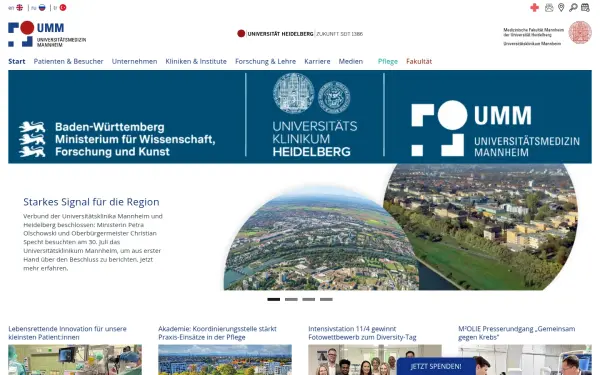Viewport: 600px width, 375px height.
Task: Click the red Medizinische Fakultät Mannheim seal
Action: (580, 33)
